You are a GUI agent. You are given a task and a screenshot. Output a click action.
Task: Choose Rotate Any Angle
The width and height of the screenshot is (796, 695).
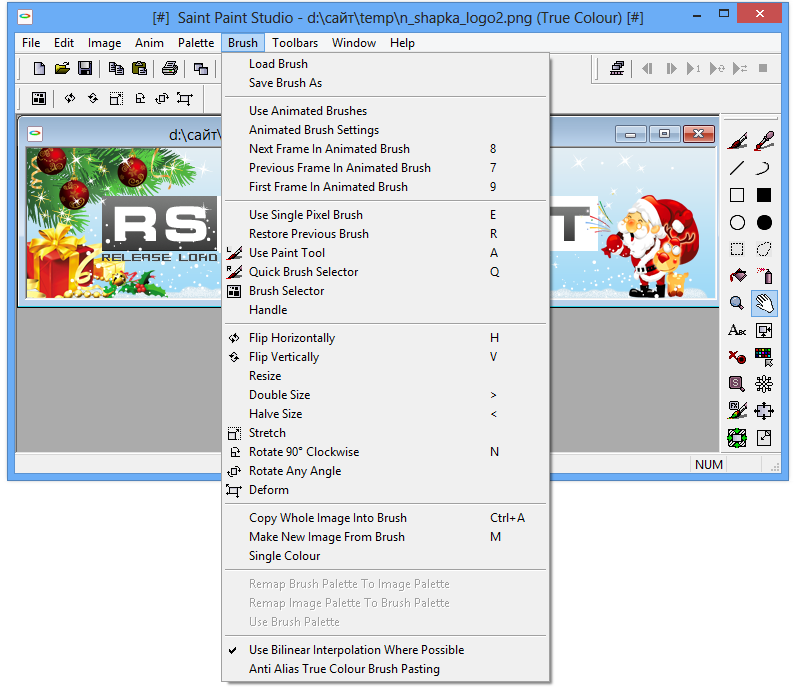tap(385, 471)
